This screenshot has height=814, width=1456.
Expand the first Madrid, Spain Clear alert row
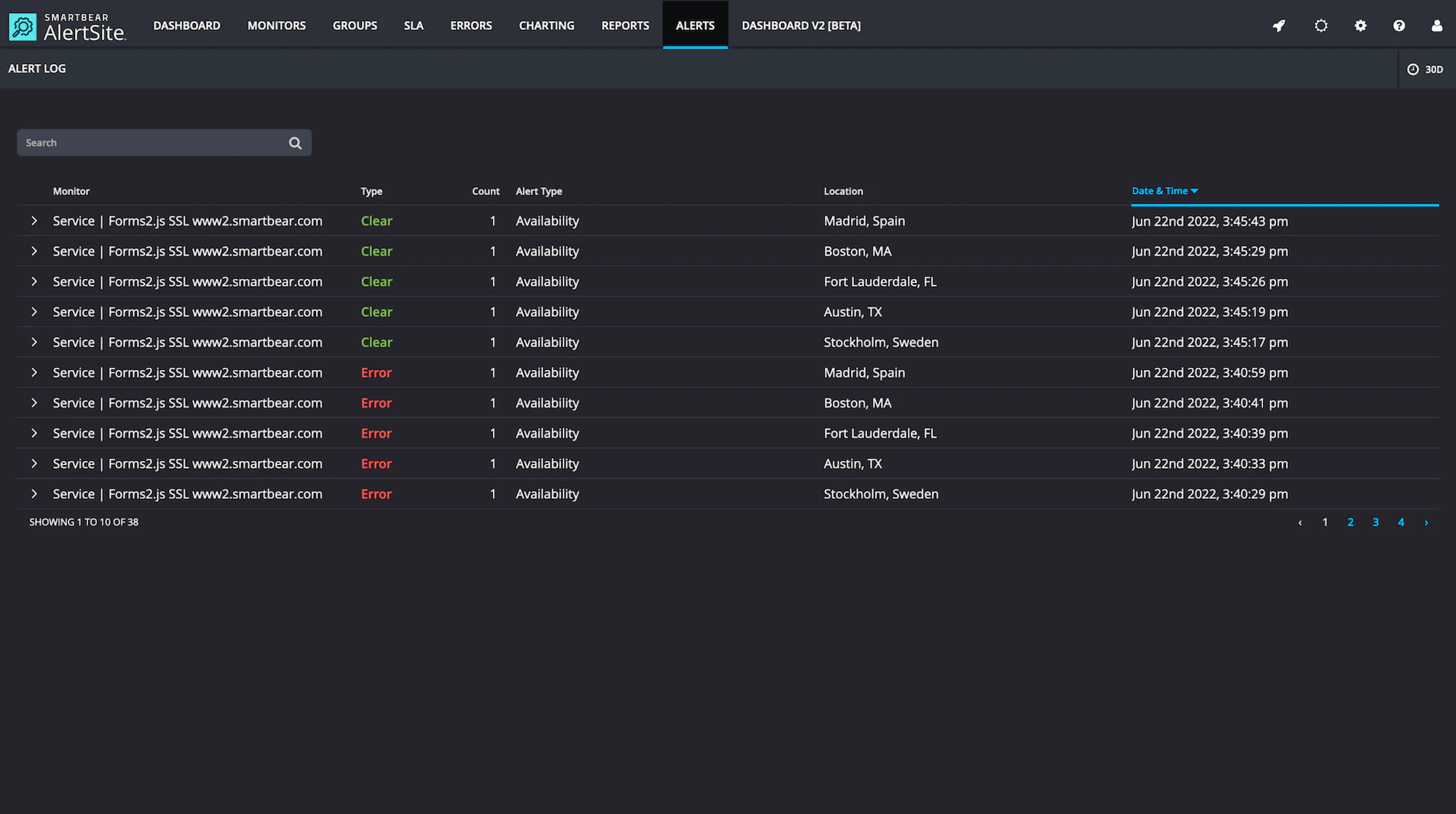point(34,221)
